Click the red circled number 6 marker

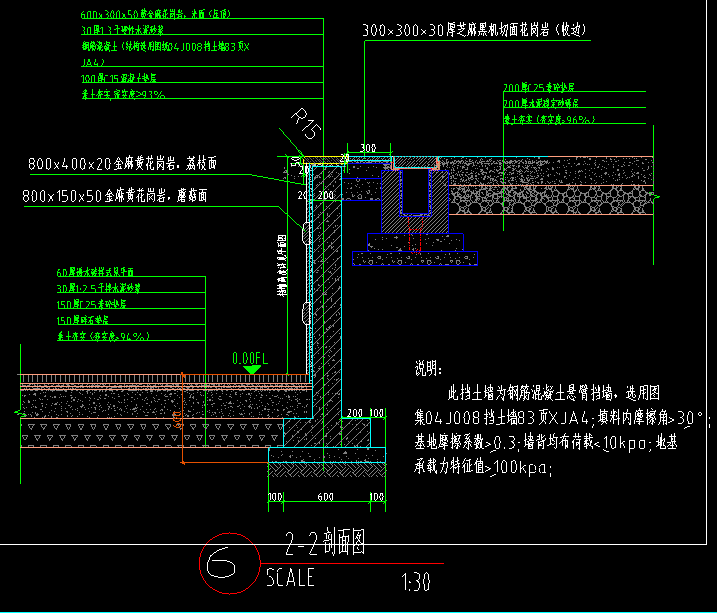point(230,563)
